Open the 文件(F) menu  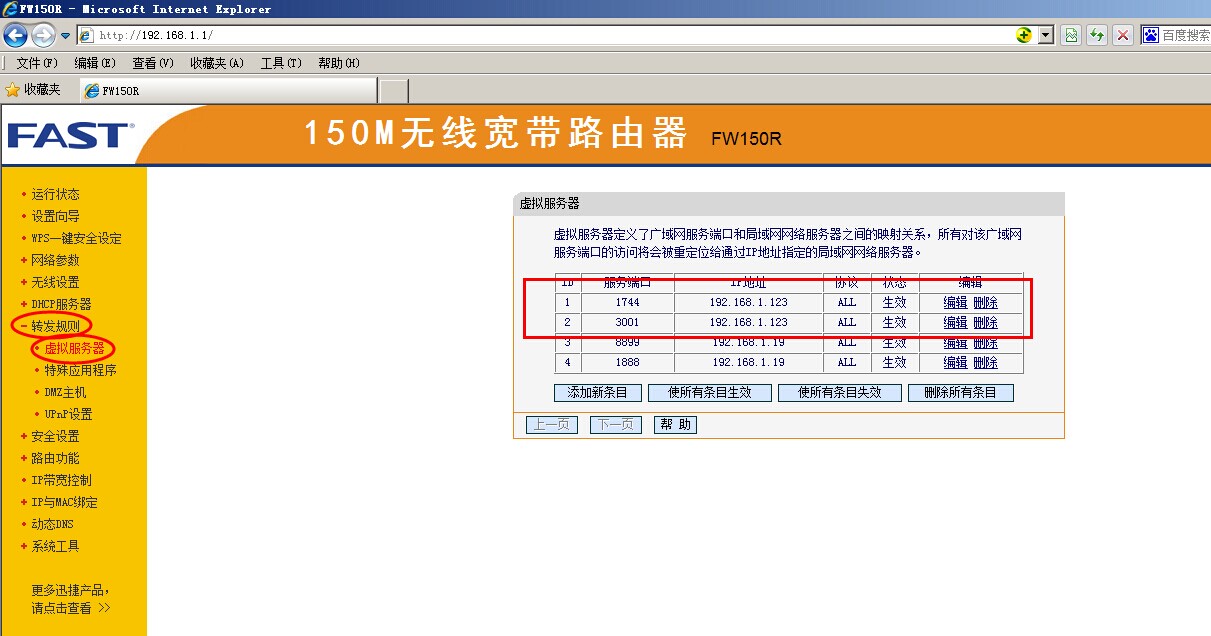pyautogui.click(x=37, y=63)
